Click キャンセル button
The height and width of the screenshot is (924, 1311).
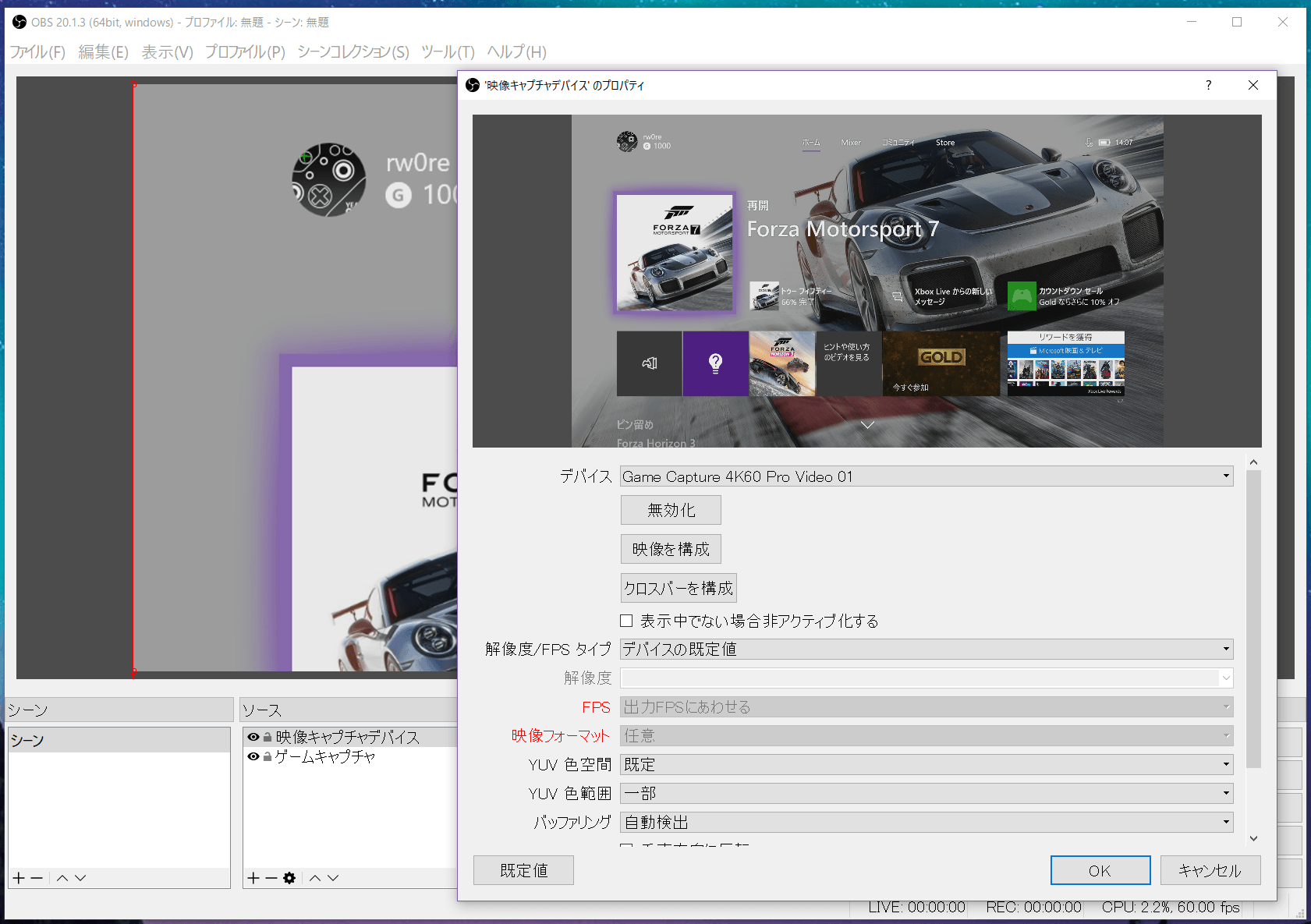coord(1210,870)
